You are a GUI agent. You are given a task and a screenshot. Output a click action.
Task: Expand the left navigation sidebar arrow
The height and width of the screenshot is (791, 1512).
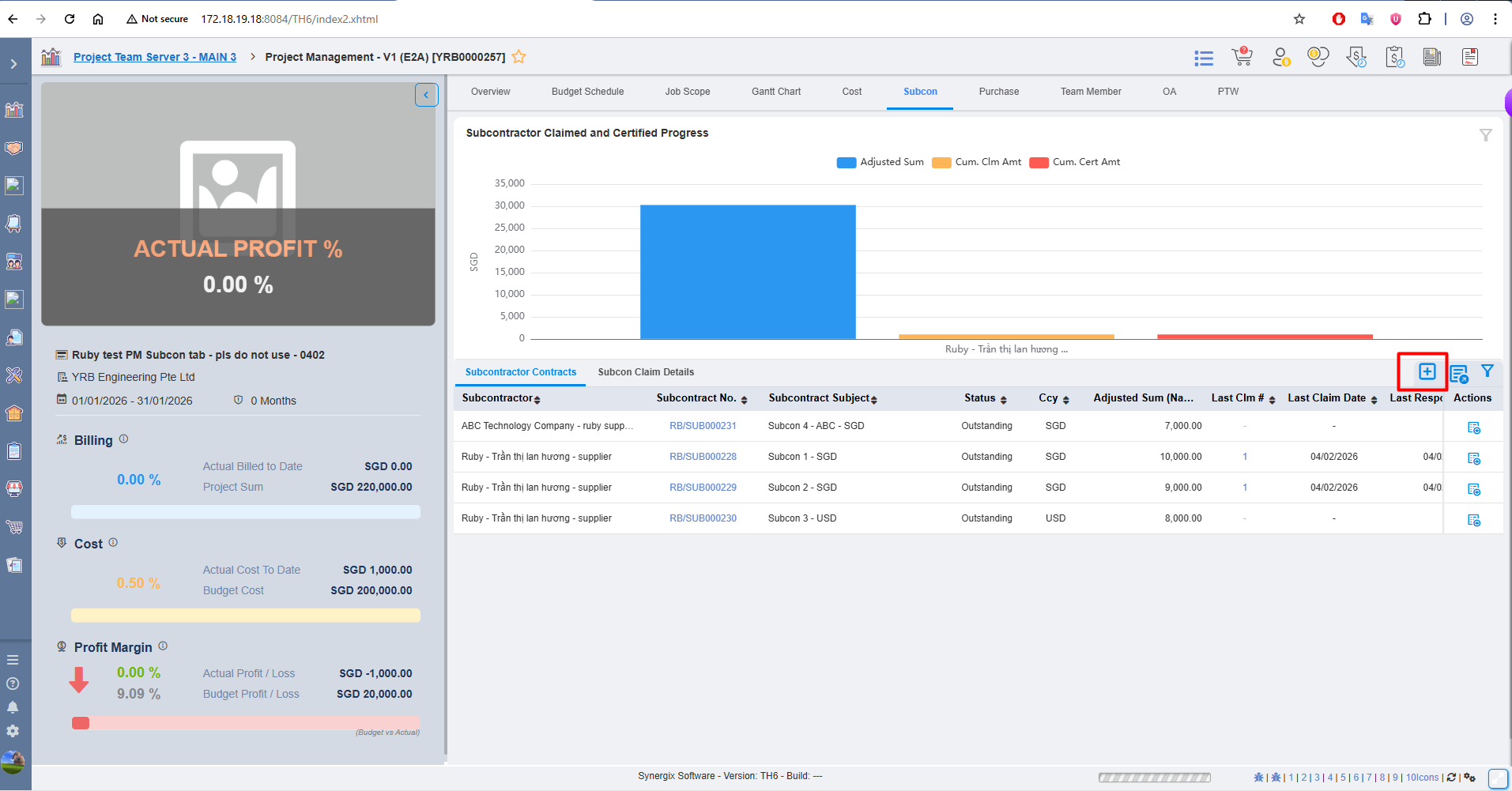(14, 64)
